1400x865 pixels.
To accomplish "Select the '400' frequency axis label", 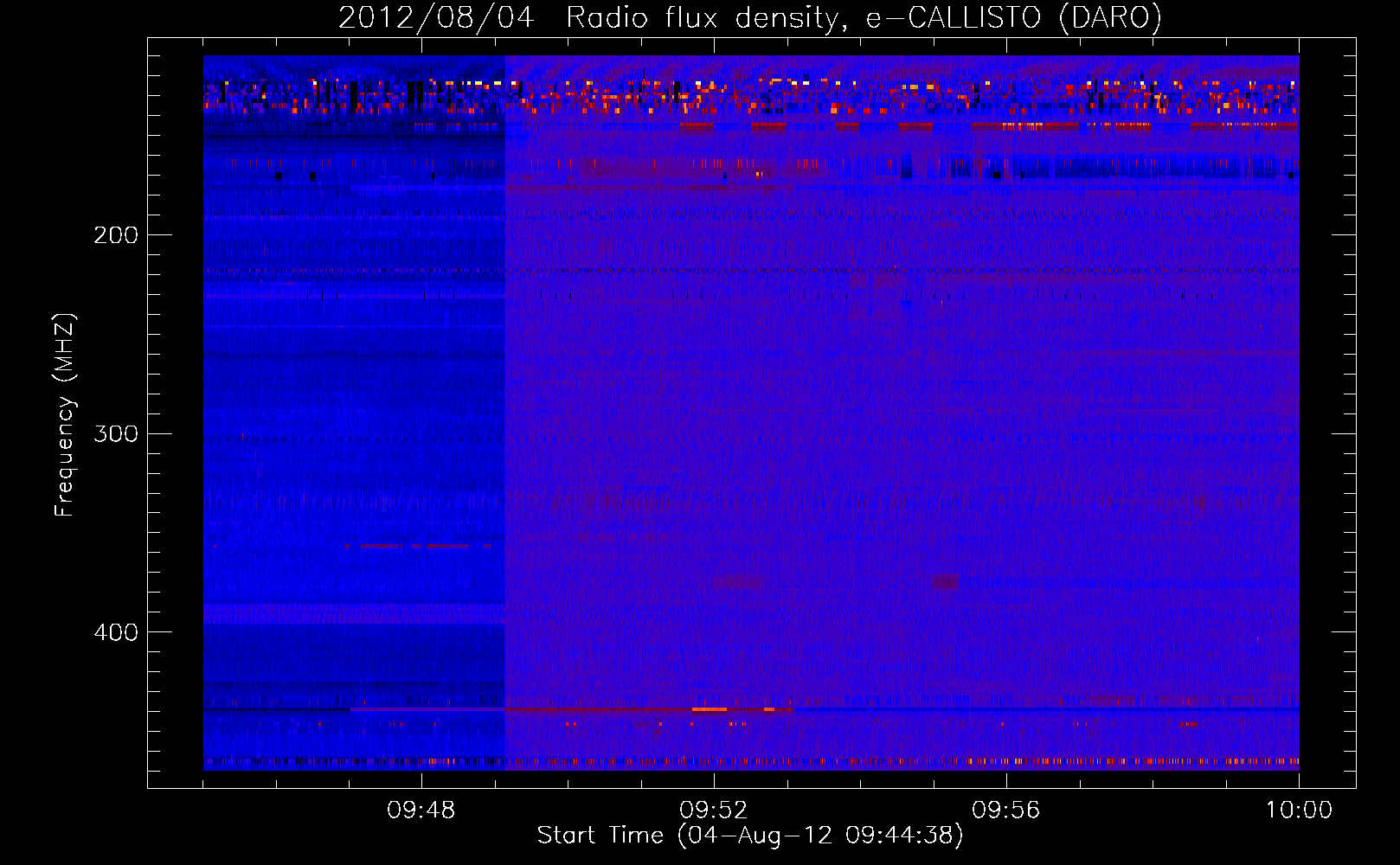I will click(116, 632).
